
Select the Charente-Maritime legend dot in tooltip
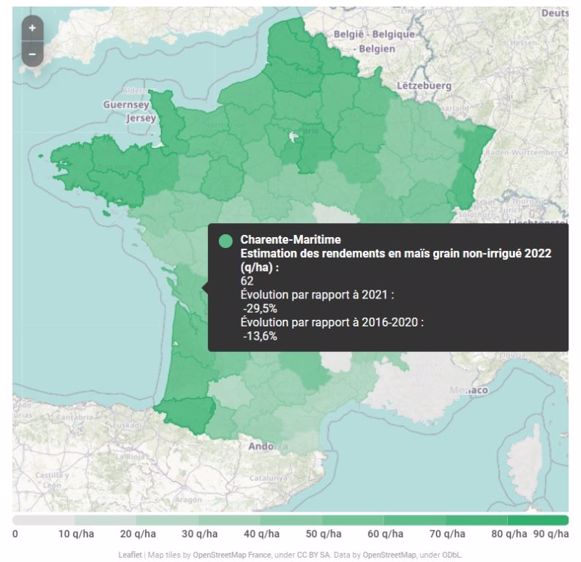(225, 241)
